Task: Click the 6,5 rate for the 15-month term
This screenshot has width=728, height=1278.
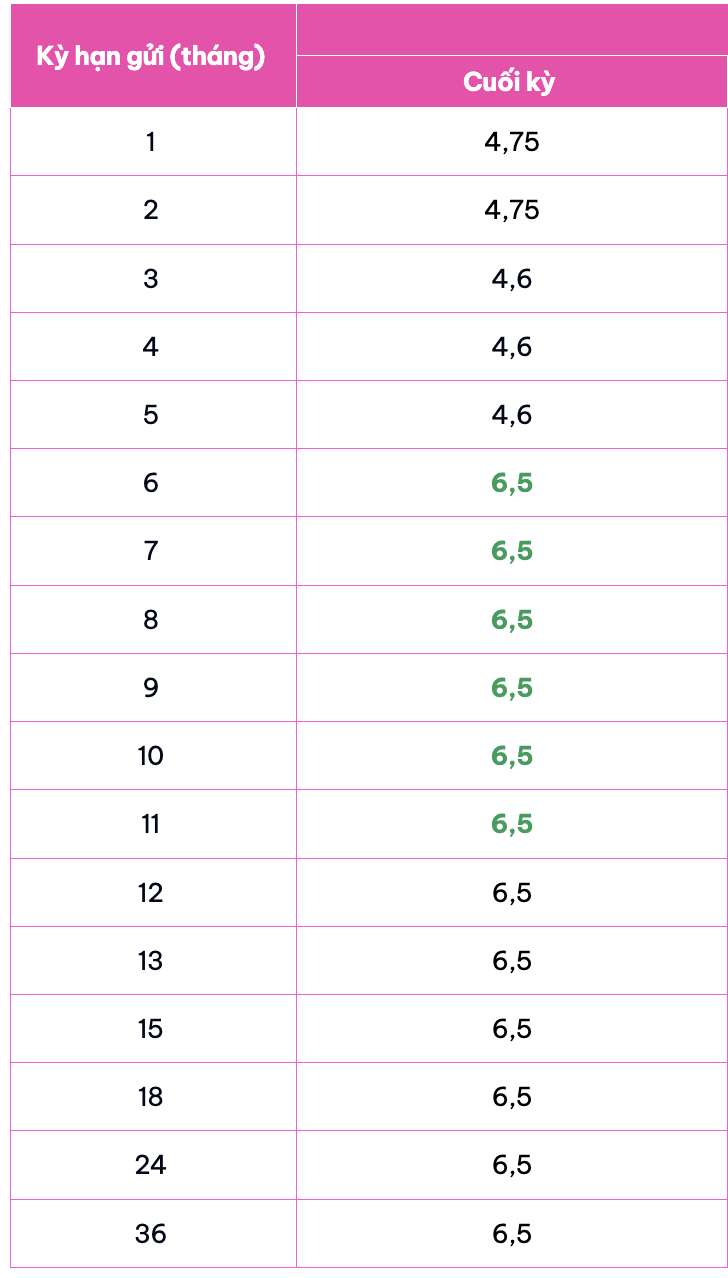Action: pyautogui.click(x=511, y=1029)
